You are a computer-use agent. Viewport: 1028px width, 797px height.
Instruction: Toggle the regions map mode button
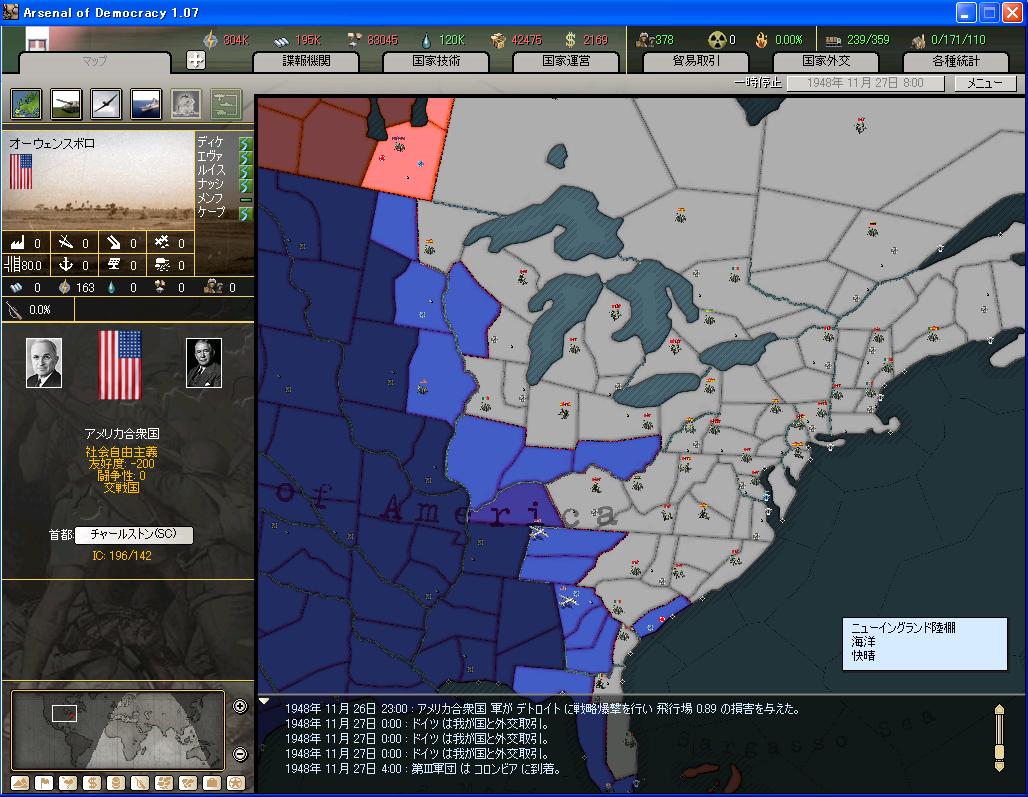click(x=164, y=783)
